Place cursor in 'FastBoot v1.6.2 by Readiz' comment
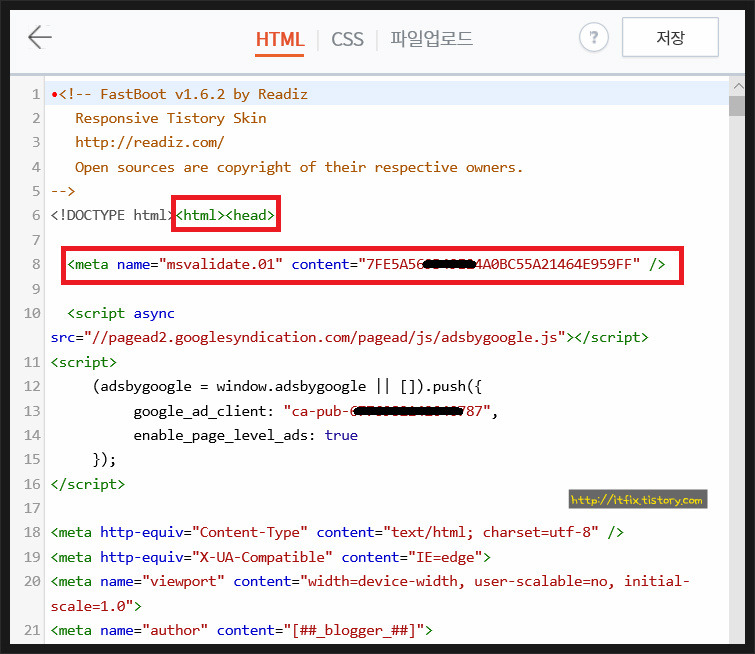Viewport: 755px width, 654px height. click(x=204, y=94)
